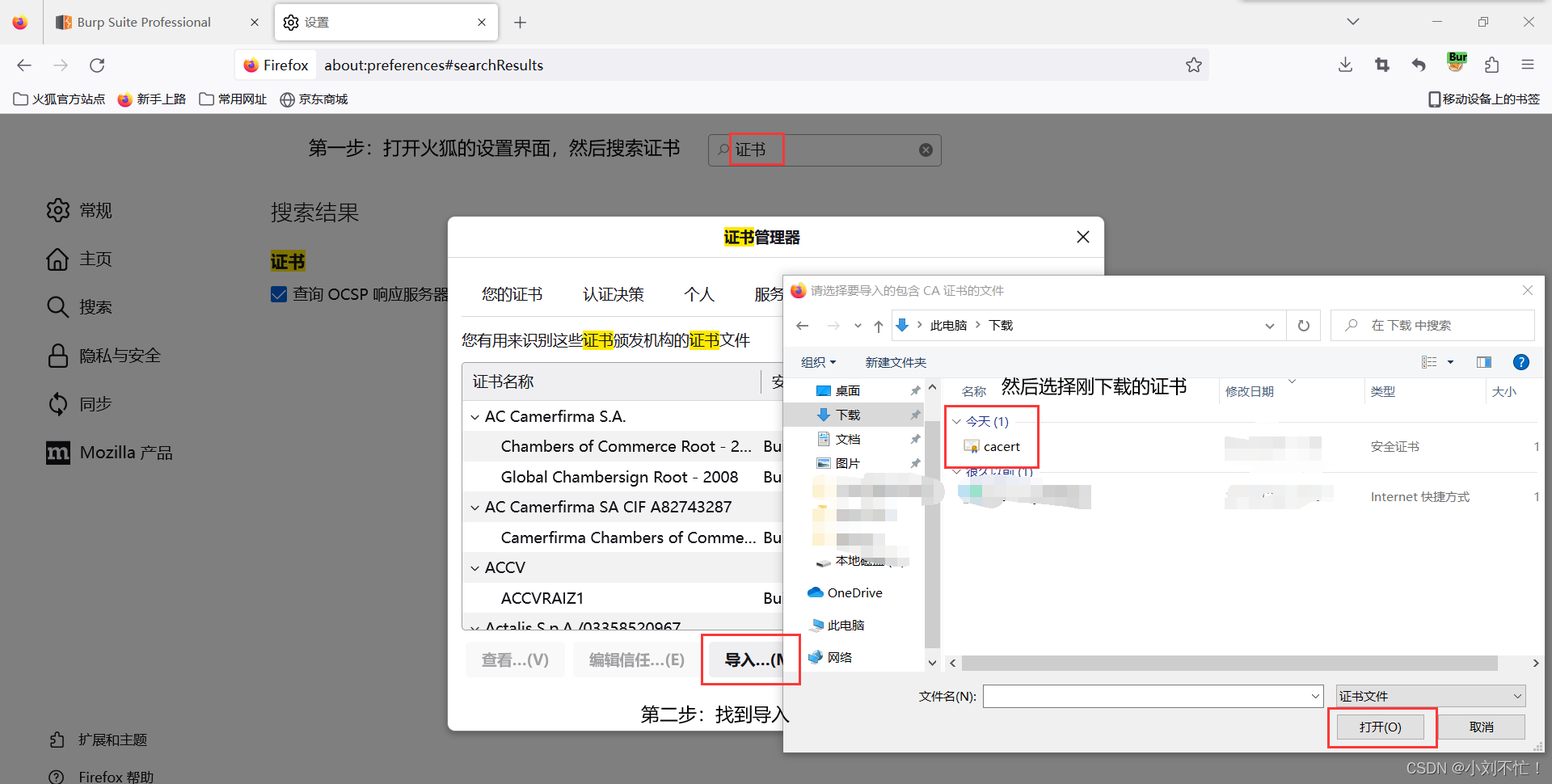This screenshot has width=1552, height=784.
Task: Collapse the AC Camerfirma S.A. certificate group
Action: coord(474,416)
